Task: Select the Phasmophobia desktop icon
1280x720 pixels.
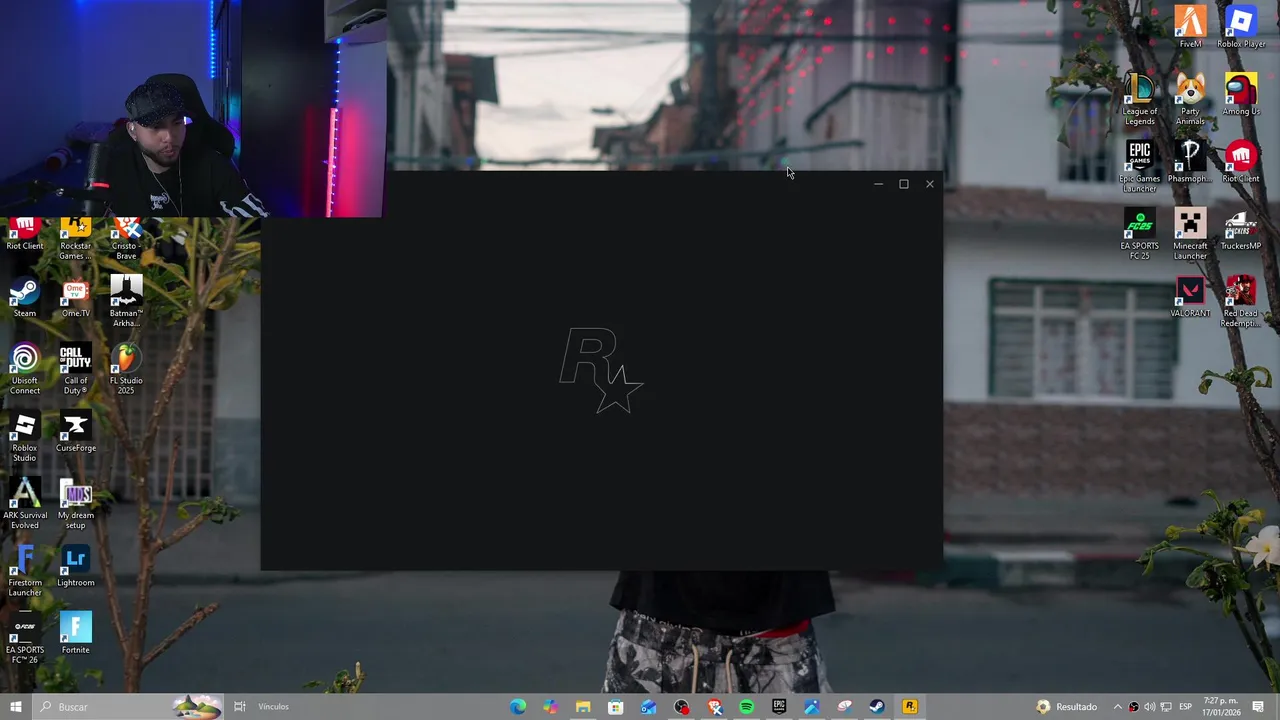Action: 1190,161
